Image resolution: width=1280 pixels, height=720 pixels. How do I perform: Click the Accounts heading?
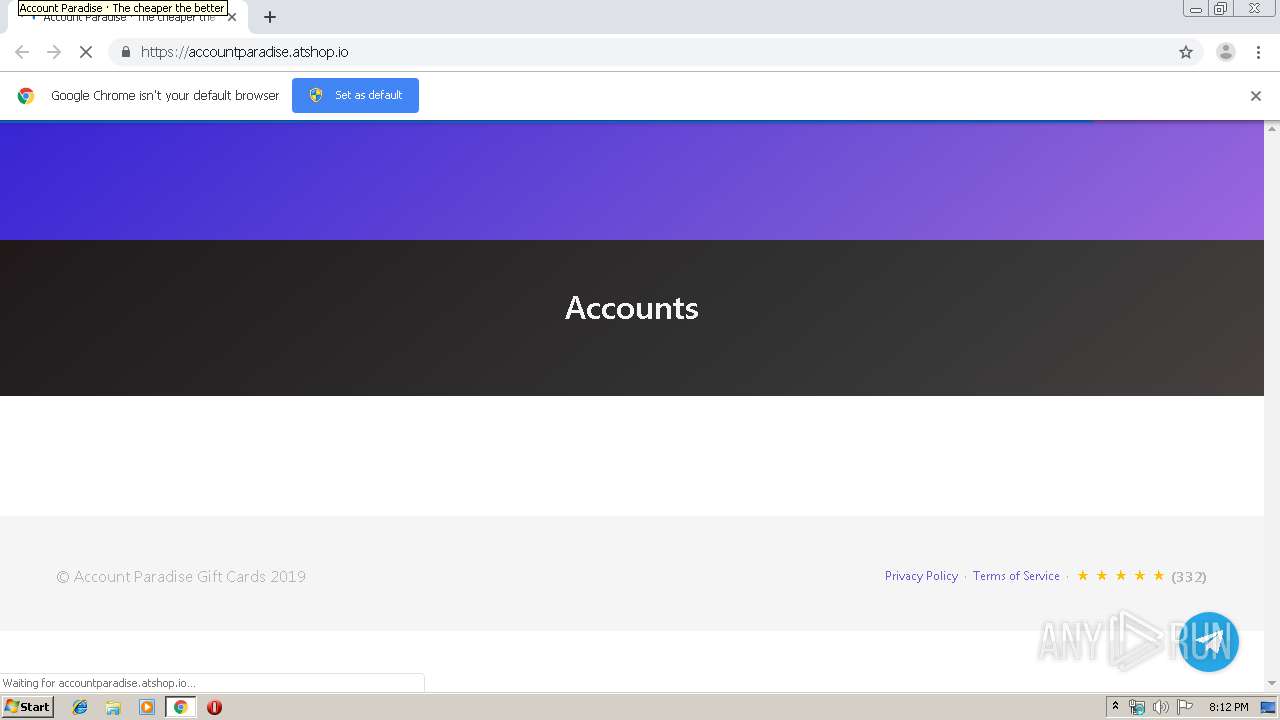(x=632, y=307)
